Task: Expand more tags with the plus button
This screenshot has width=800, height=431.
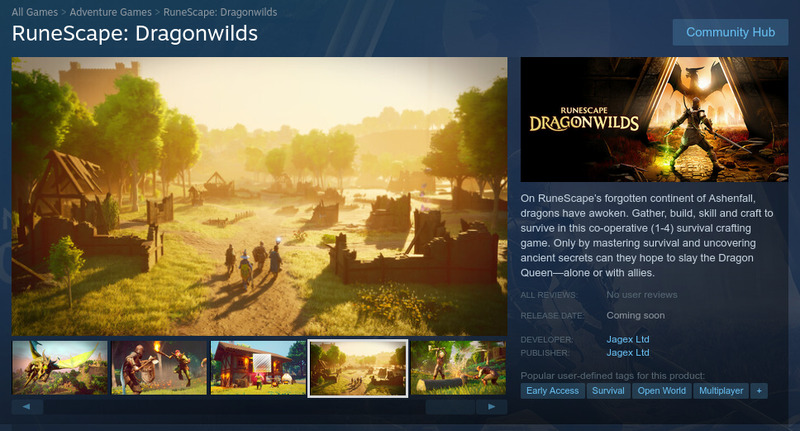Action: click(759, 391)
